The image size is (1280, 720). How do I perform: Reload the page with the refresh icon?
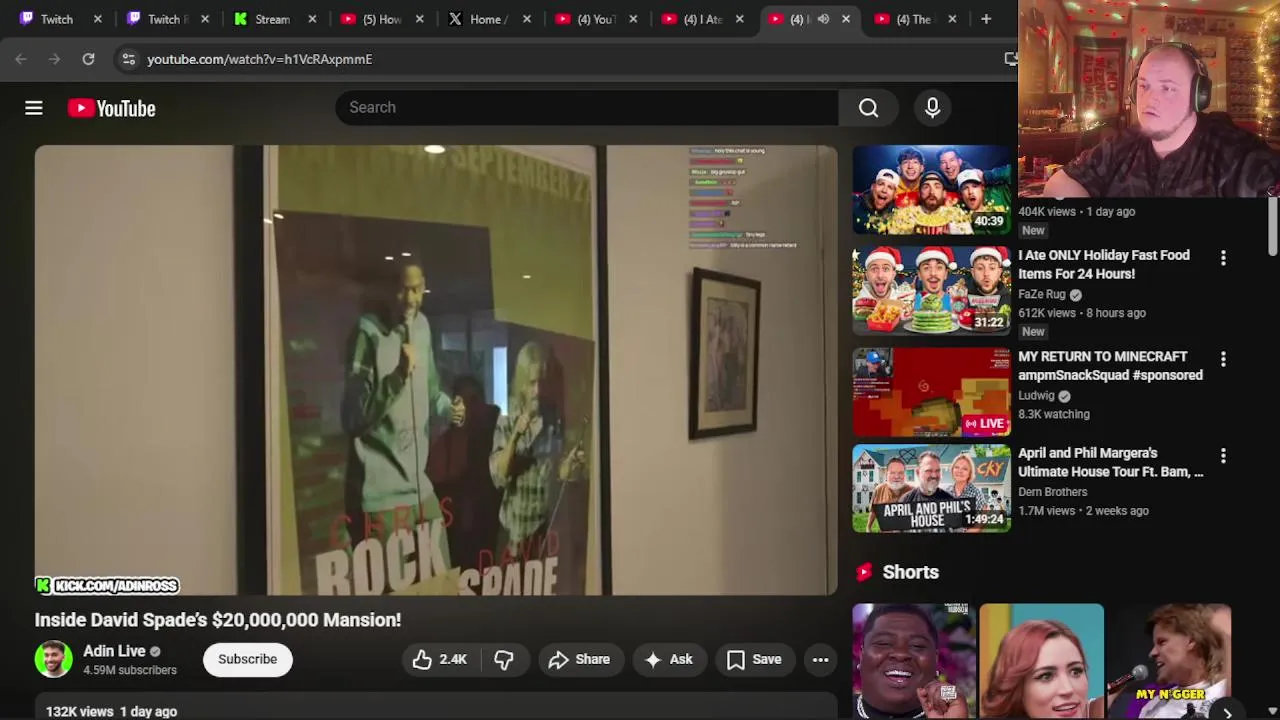click(x=88, y=59)
